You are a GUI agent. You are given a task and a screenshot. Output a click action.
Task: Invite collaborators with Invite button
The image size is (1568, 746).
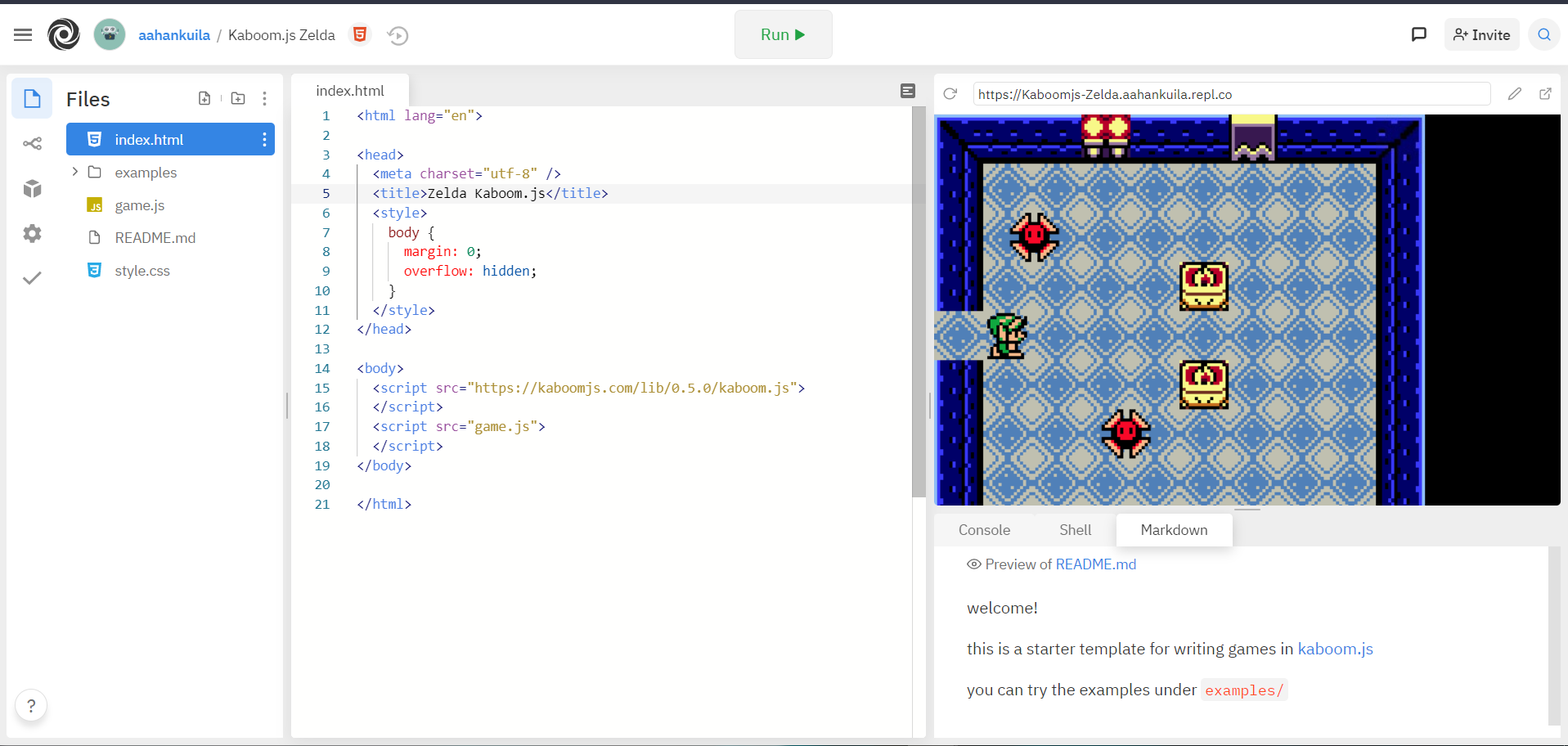tap(1481, 34)
